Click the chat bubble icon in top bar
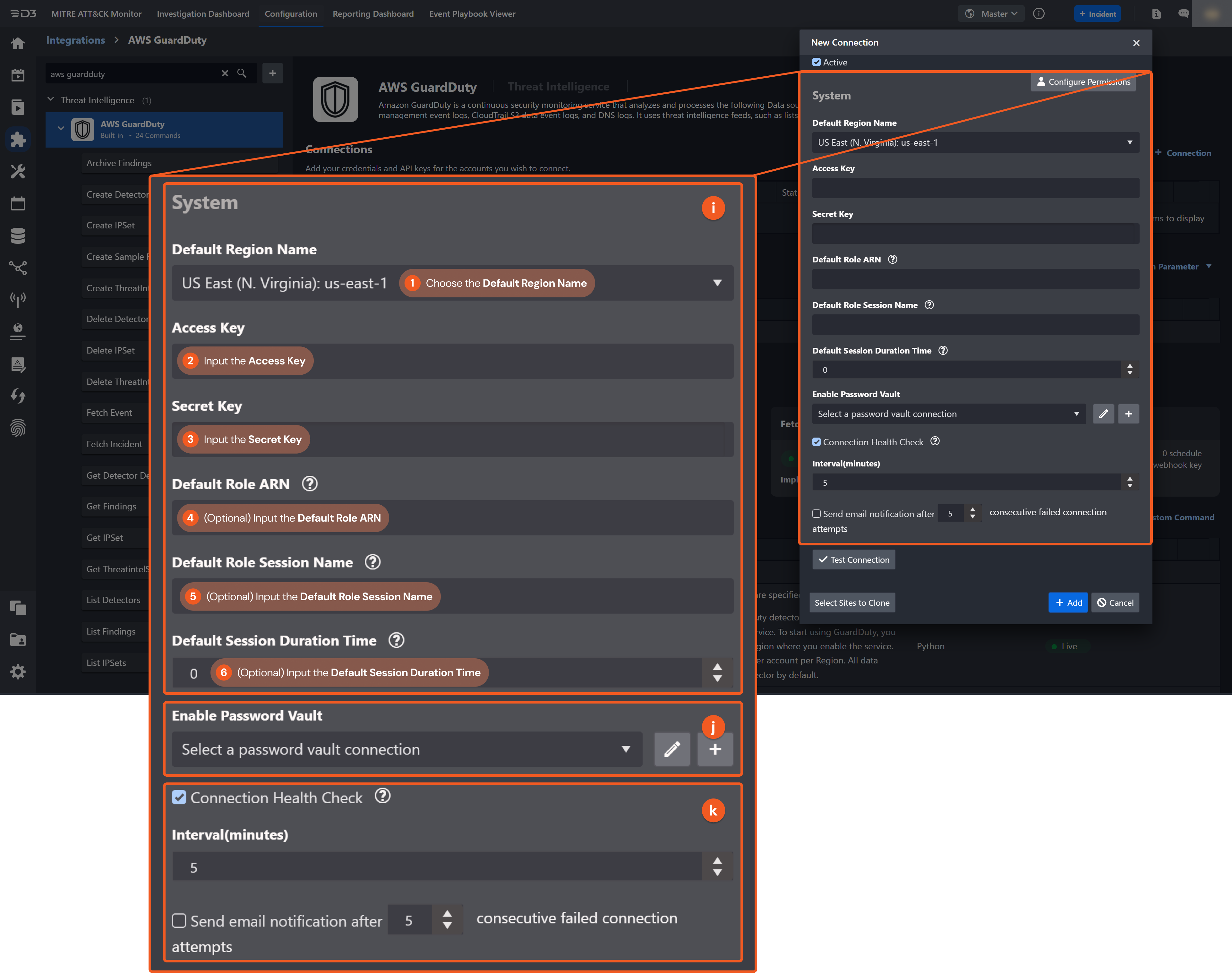The width and height of the screenshot is (1232, 973). pyautogui.click(x=1184, y=13)
